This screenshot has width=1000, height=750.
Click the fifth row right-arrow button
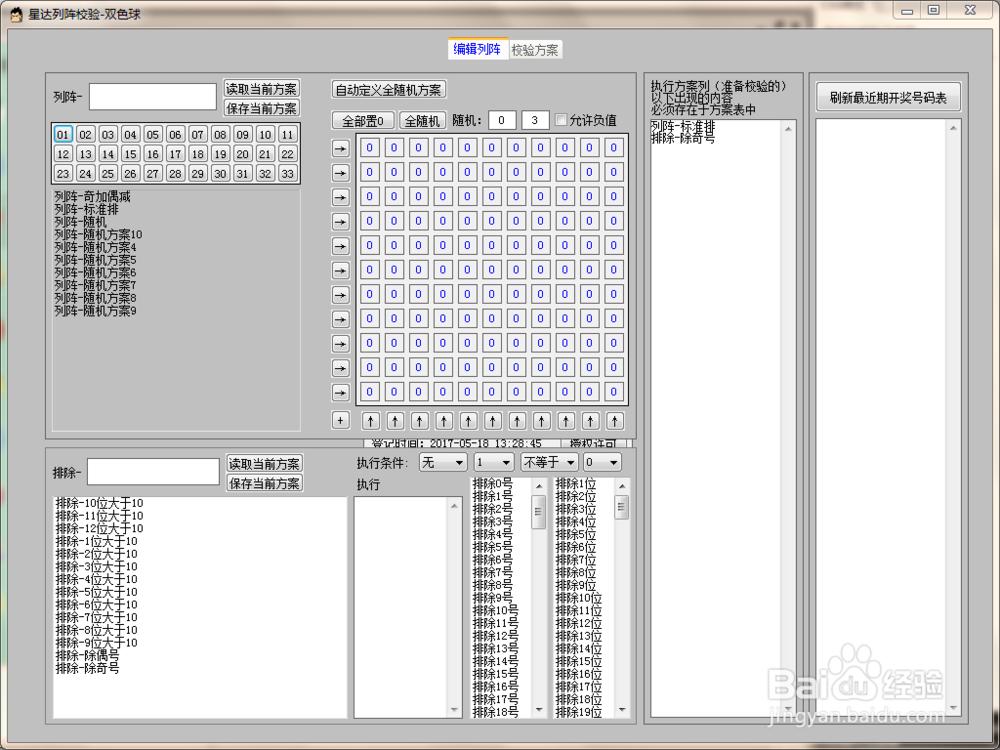point(341,246)
